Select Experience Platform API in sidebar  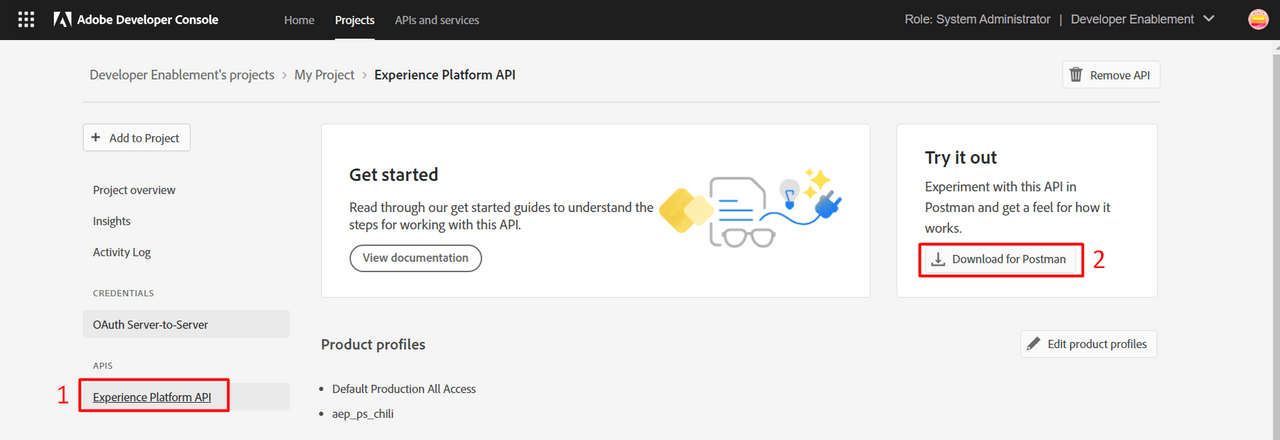[186, 397]
